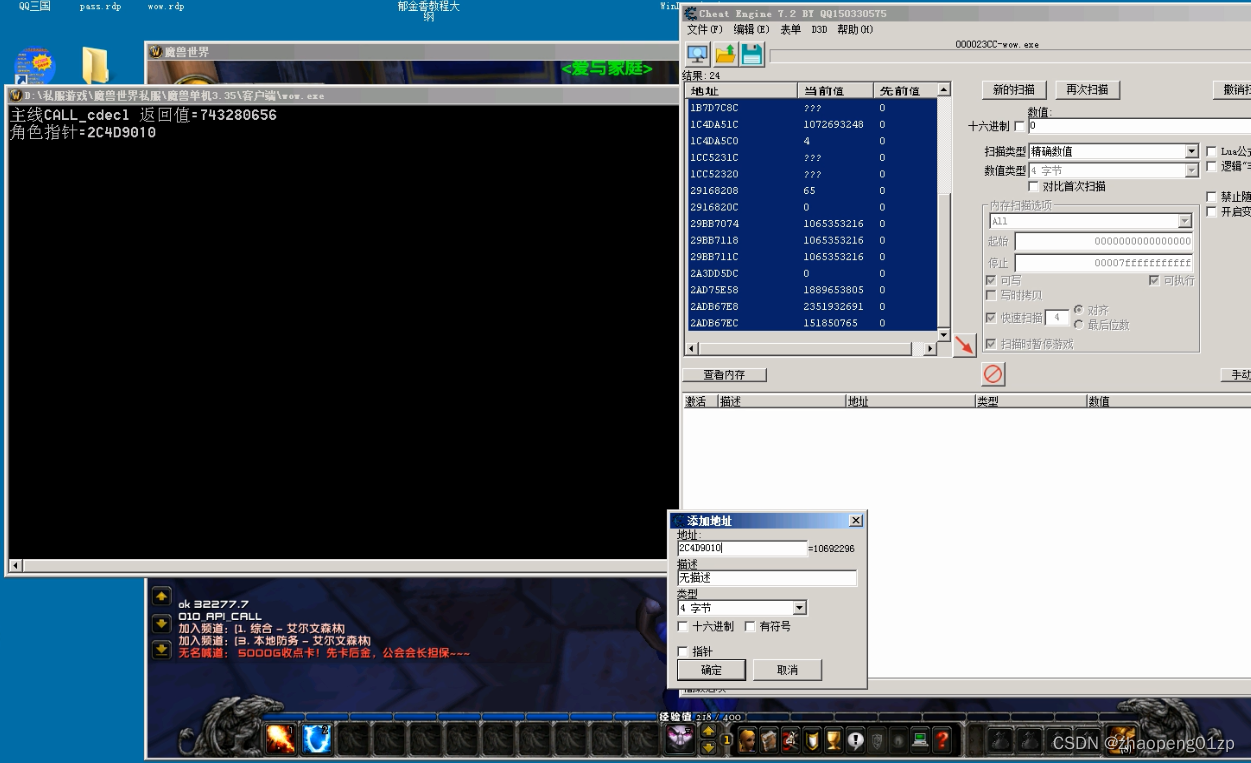Open the 编辑(E) menu
The width and height of the screenshot is (1251, 763).
coord(750,30)
